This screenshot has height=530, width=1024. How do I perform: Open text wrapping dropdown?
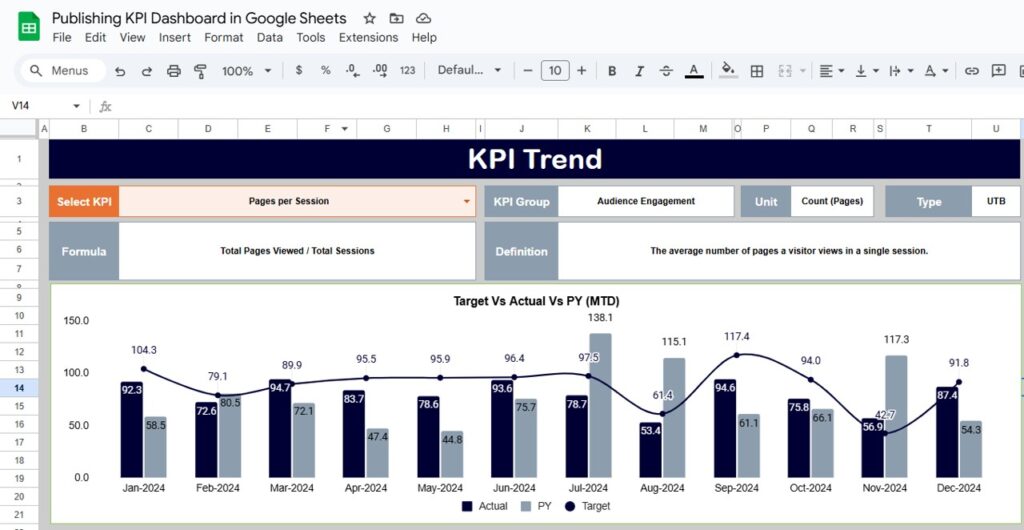click(x=901, y=70)
